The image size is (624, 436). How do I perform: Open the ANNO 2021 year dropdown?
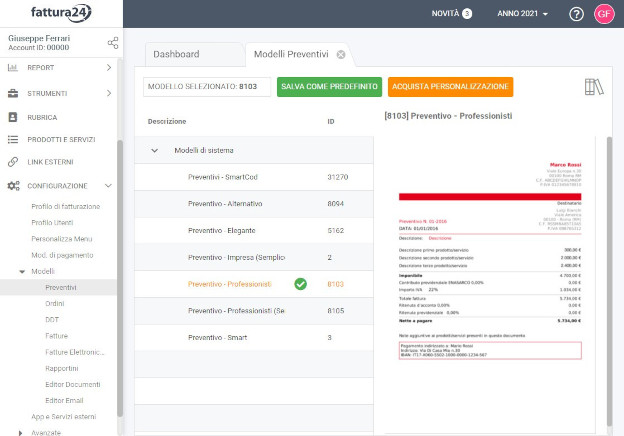coord(522,14)
